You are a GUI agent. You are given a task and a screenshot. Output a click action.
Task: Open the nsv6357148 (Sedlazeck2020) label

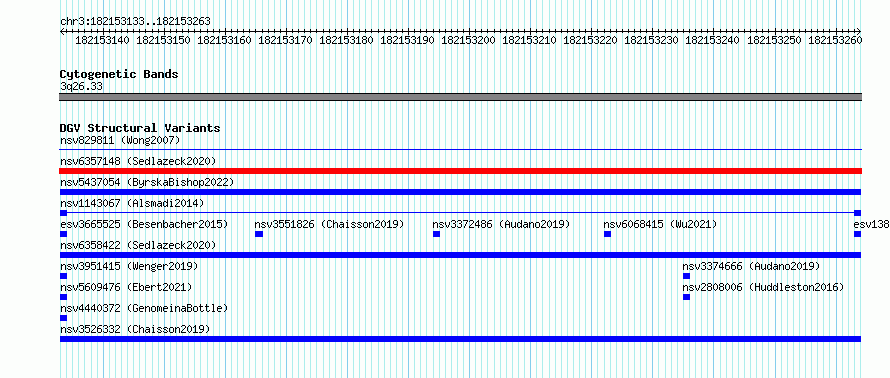138,161
